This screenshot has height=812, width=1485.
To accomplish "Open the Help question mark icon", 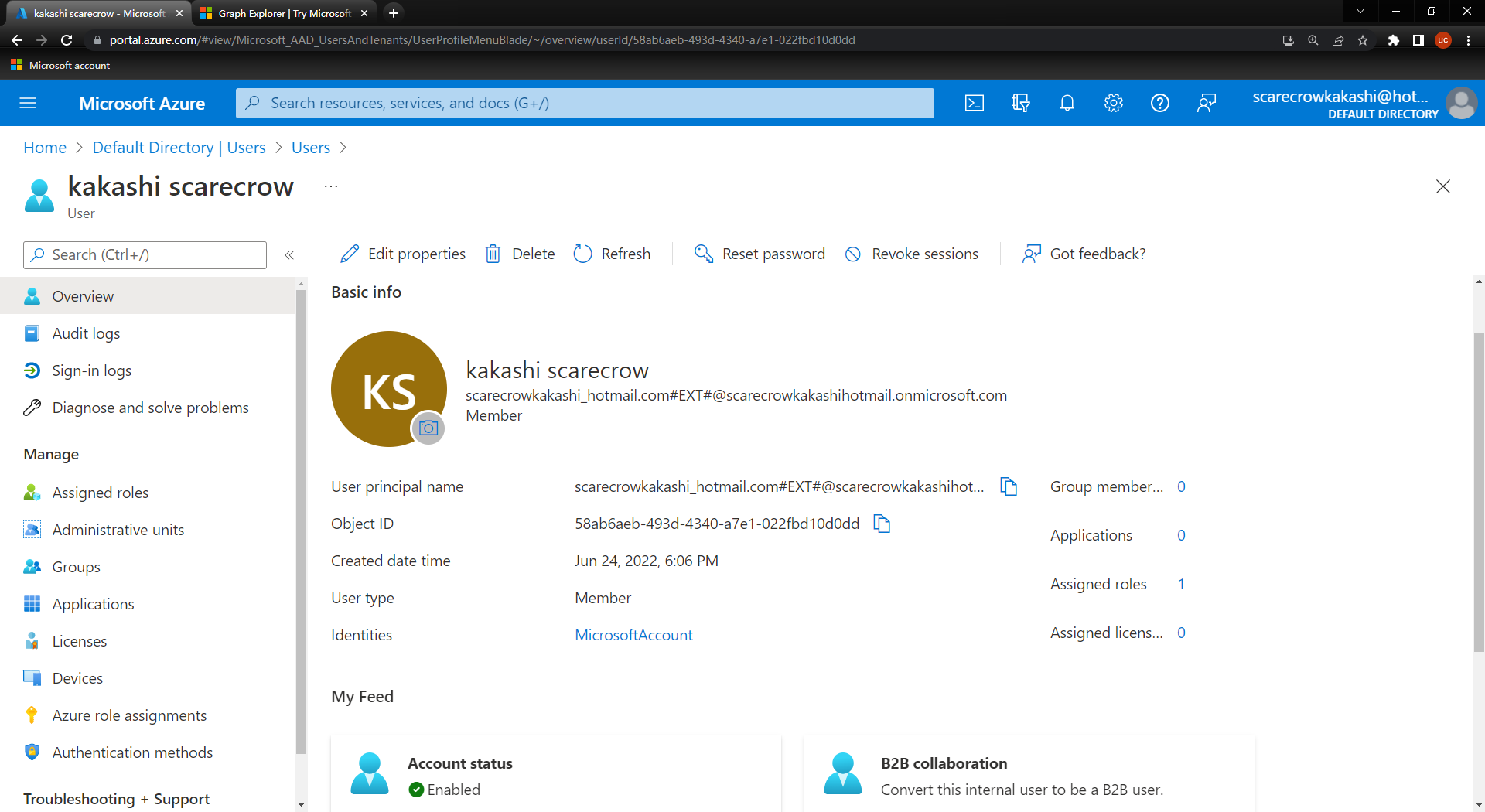I will [x=1160, y=103].
